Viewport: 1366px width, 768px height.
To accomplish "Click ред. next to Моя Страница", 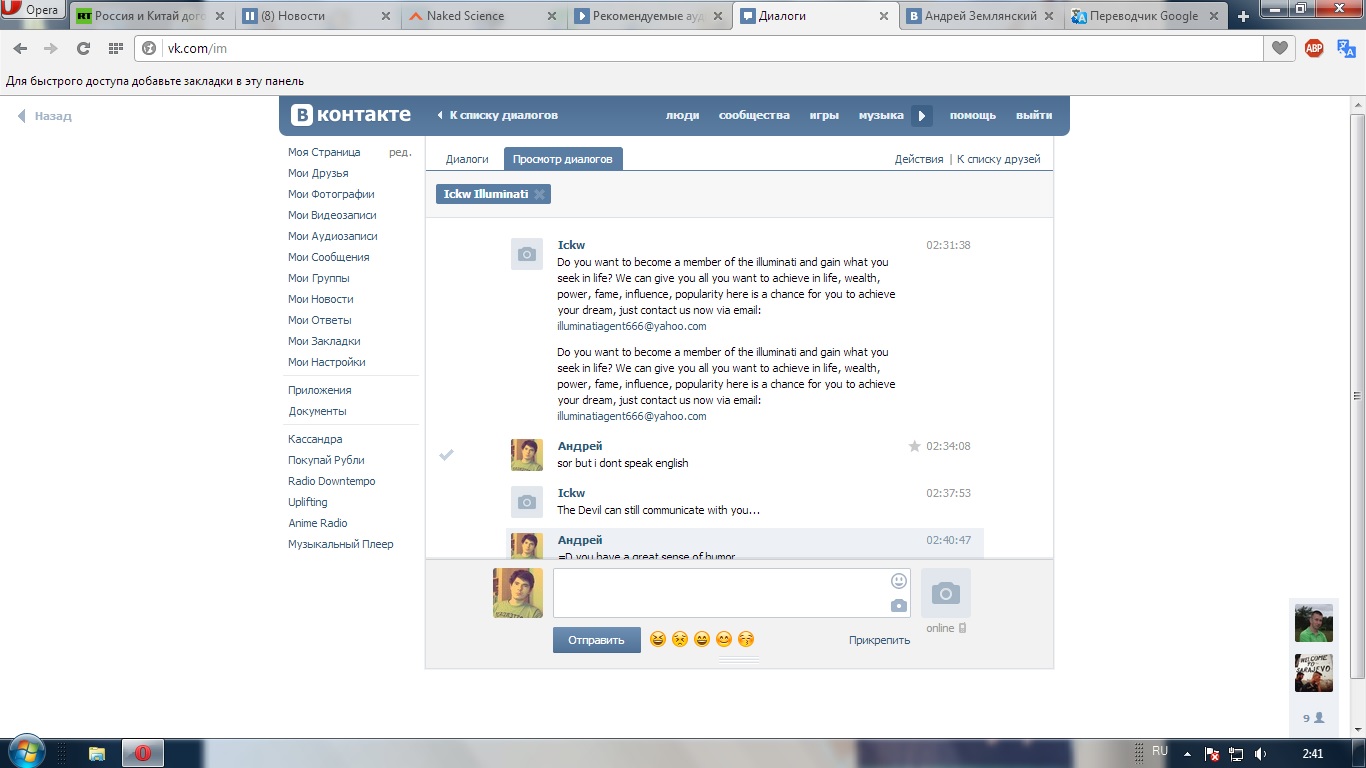I will [x=400, y=152].
